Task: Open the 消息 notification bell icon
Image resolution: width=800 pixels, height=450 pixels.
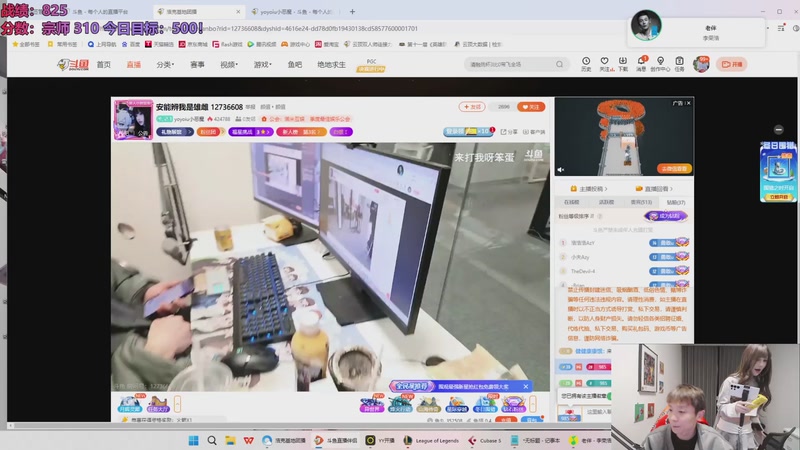Action: 641,64
